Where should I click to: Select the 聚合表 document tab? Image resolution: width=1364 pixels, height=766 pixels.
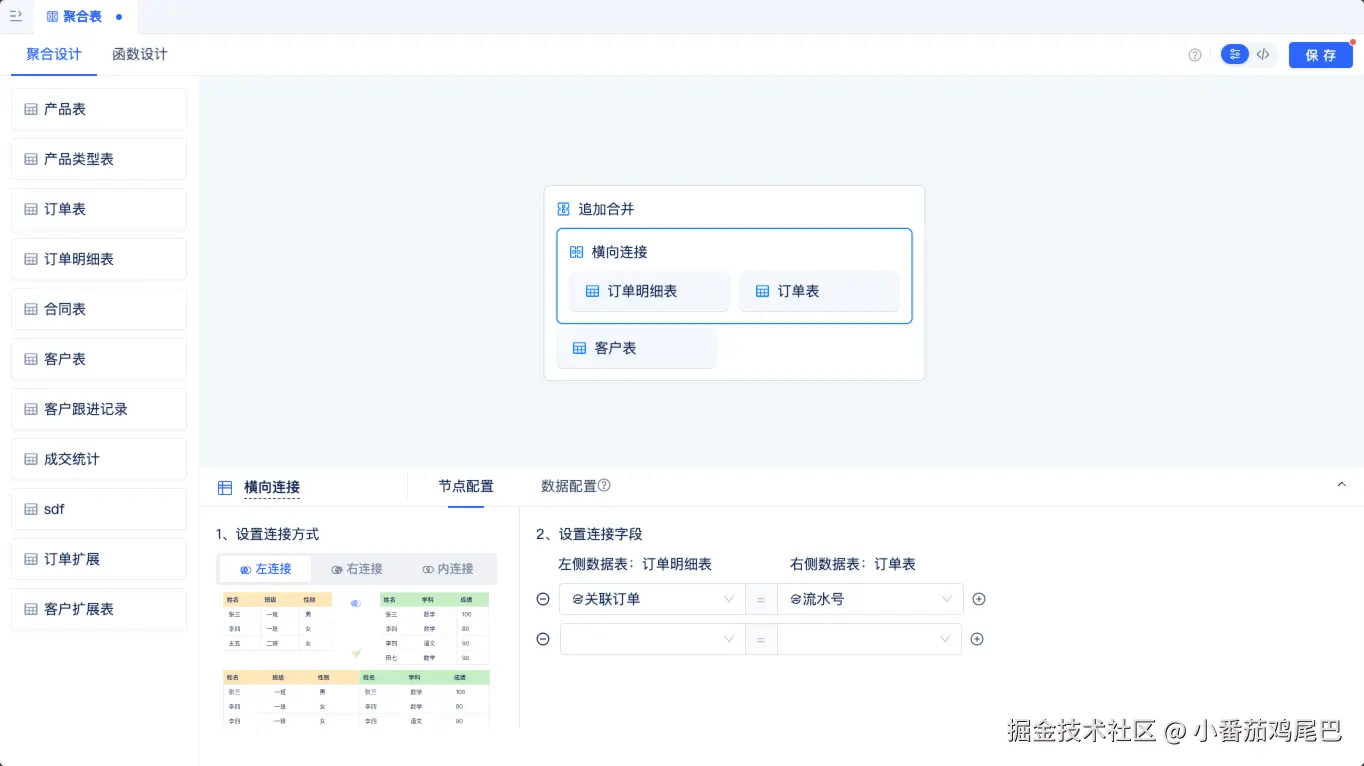click(x=85, y=17)
